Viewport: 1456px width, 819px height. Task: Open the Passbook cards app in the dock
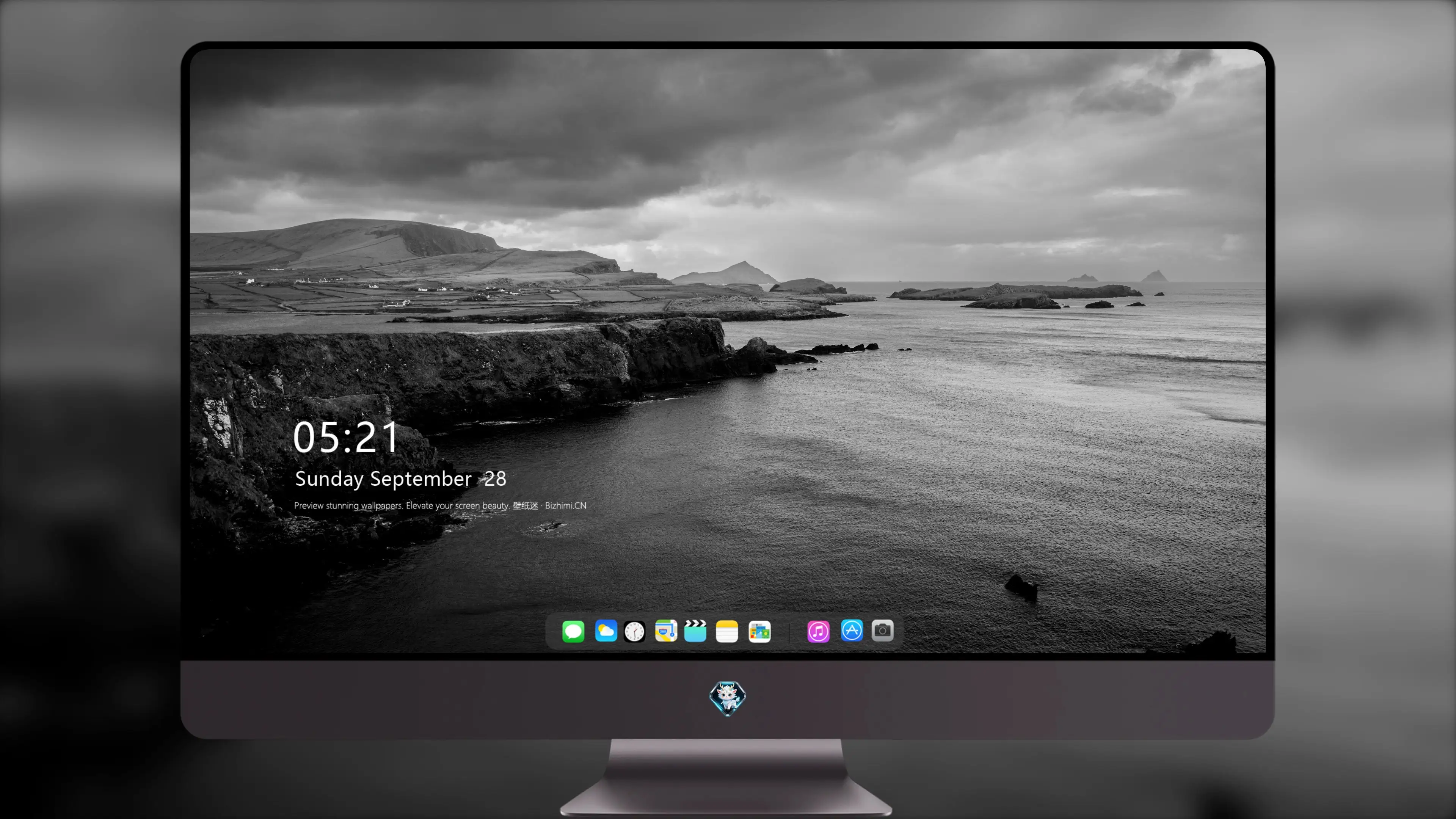tap(759, 631)
